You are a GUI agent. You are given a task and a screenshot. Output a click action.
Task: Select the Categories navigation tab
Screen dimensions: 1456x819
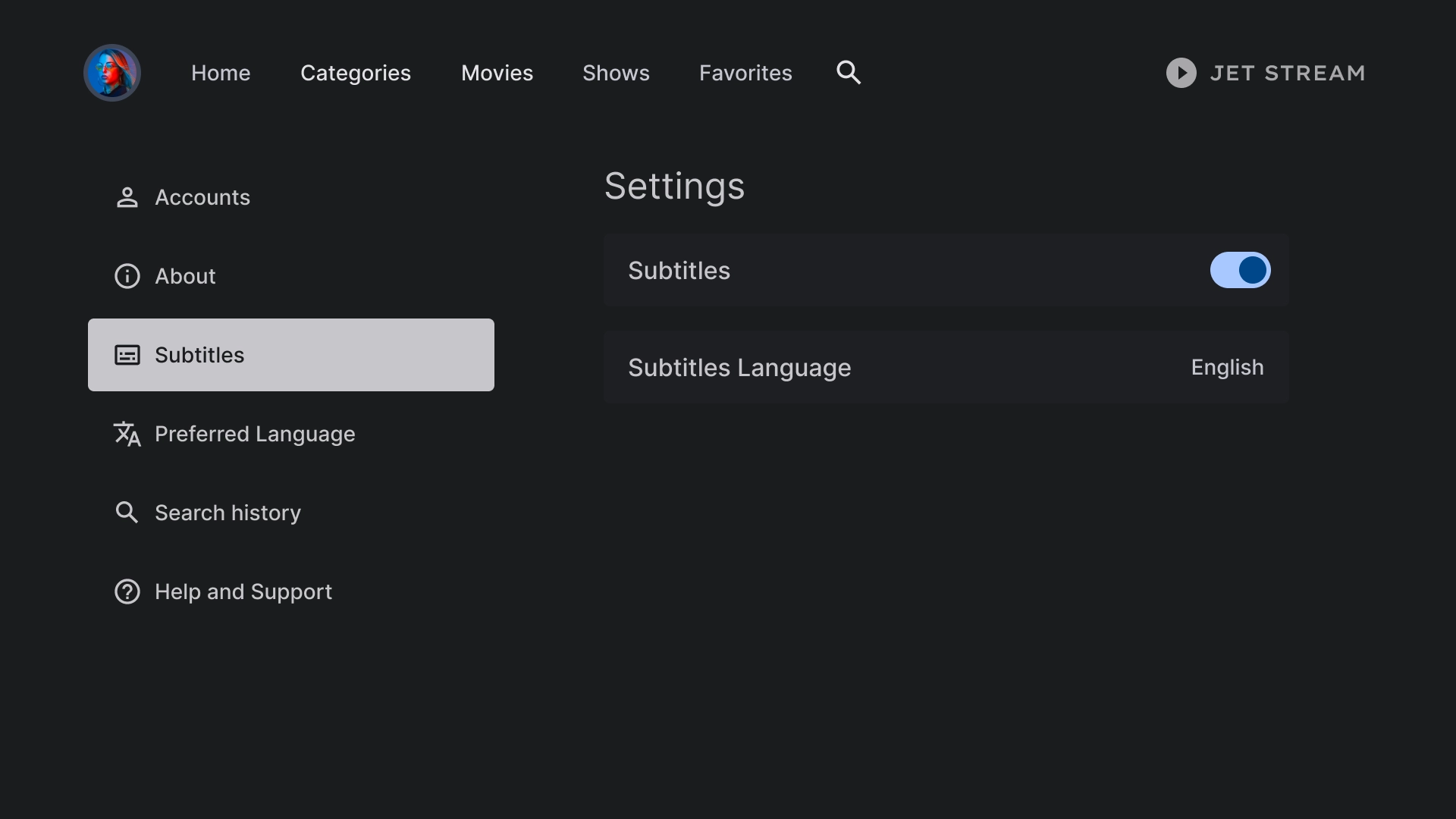pyautogui.click(x=356, y=72)
